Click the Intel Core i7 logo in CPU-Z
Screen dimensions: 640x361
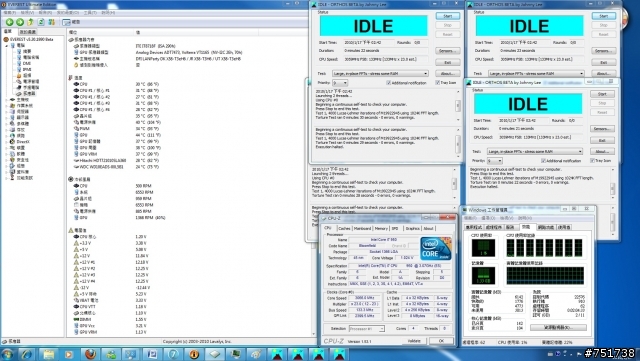pyautogui.click(x=436, y=249)
